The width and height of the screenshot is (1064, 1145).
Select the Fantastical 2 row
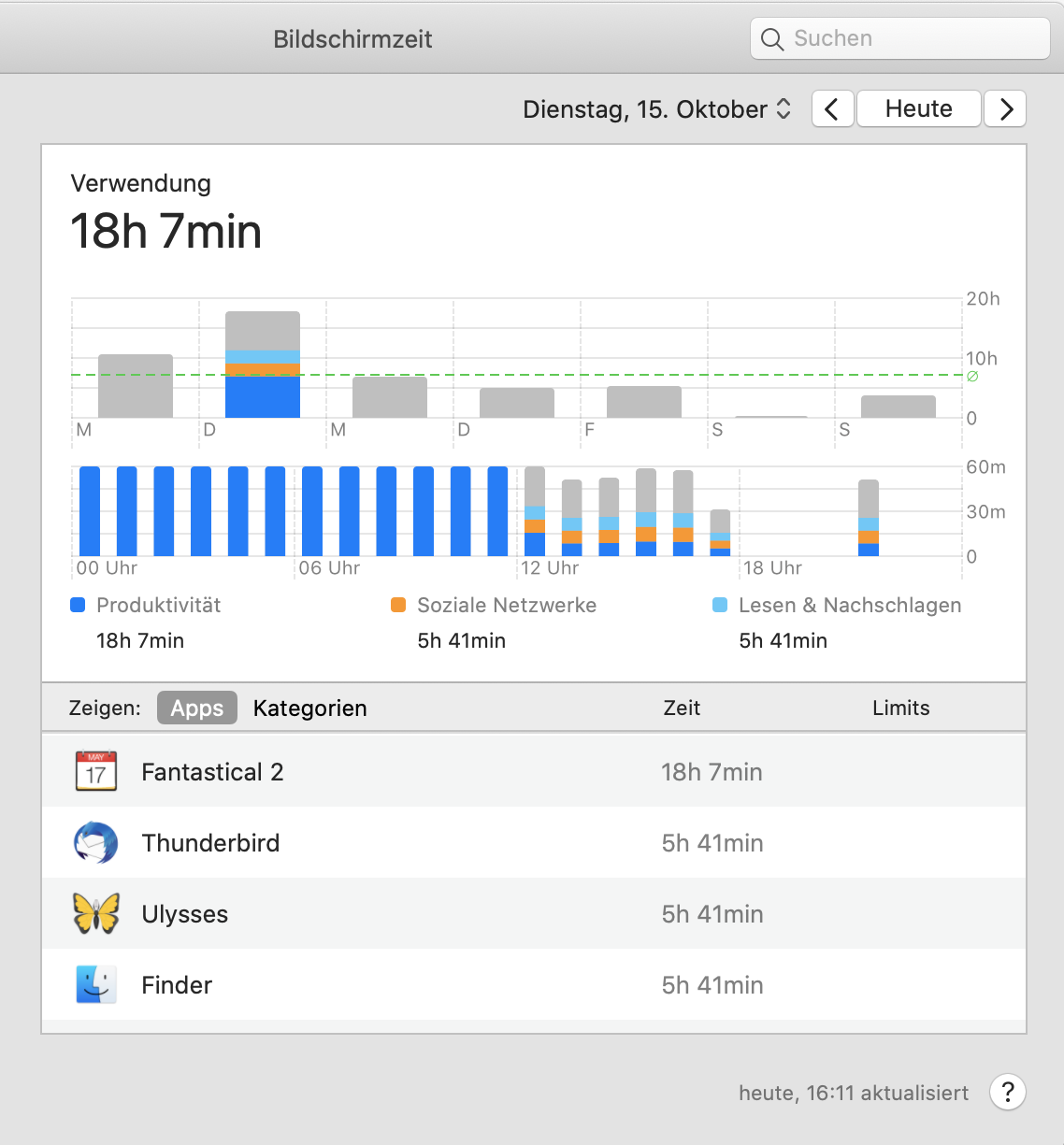point(534,772)
